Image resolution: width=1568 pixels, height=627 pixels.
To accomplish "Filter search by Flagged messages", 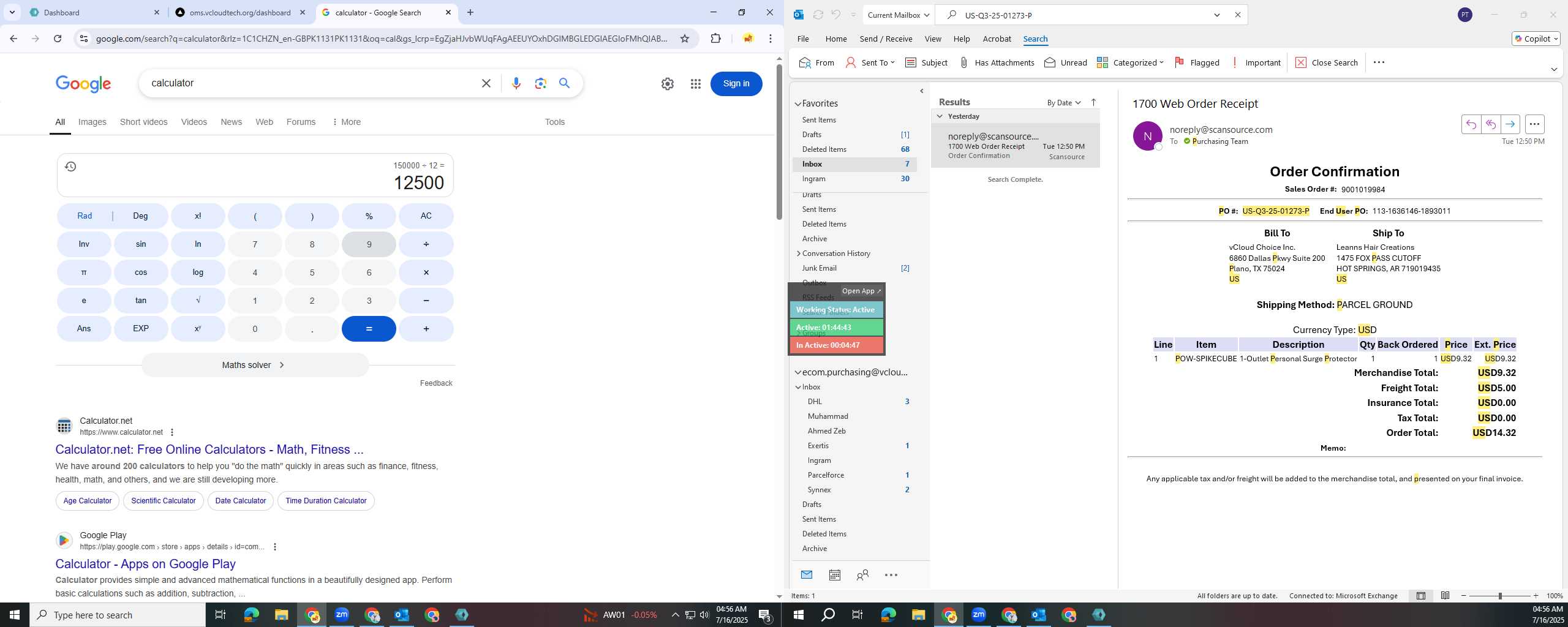I will (x=1197, y=62).
